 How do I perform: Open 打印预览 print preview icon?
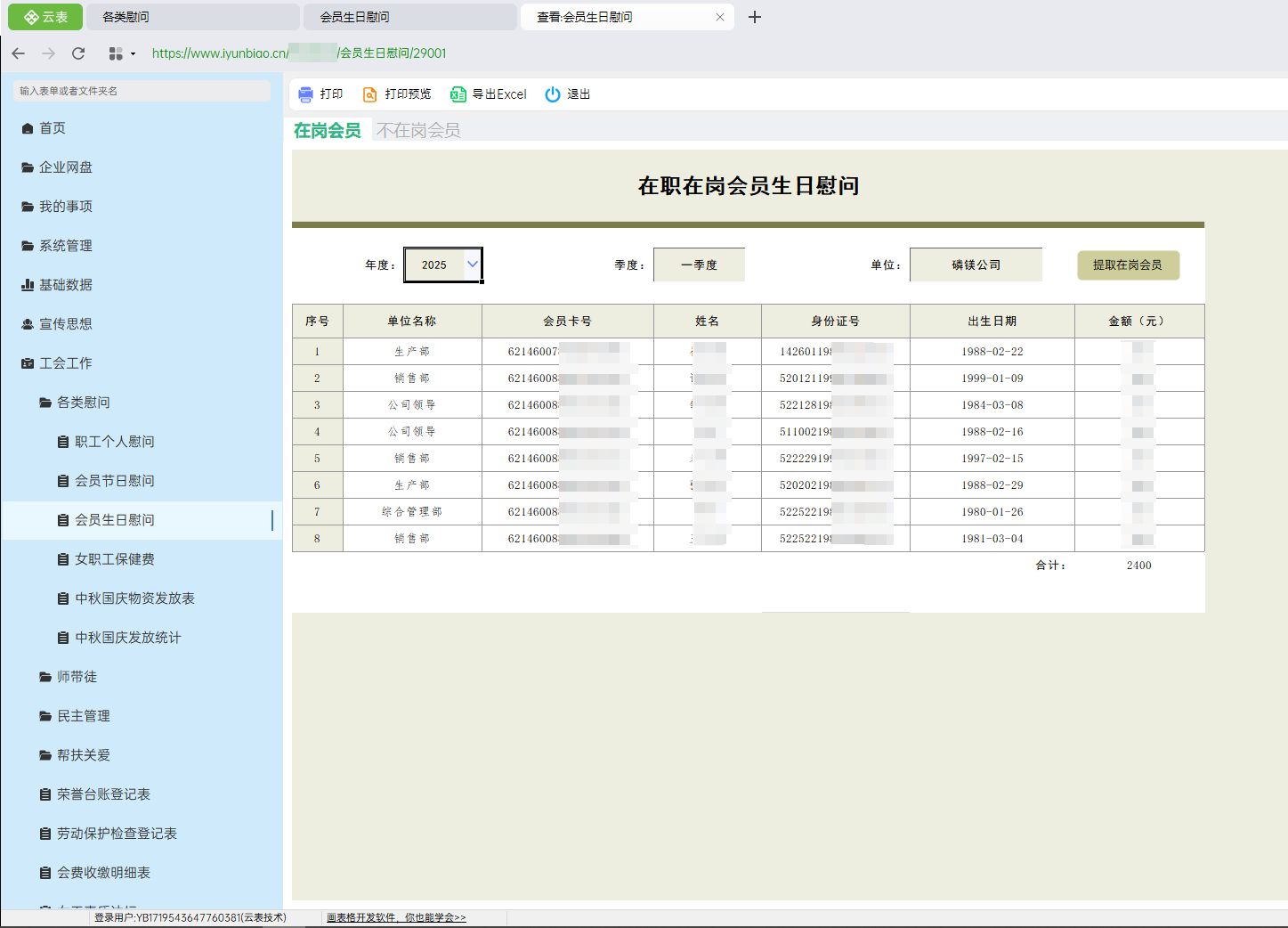pyautogui.click(x=370, y=94)
